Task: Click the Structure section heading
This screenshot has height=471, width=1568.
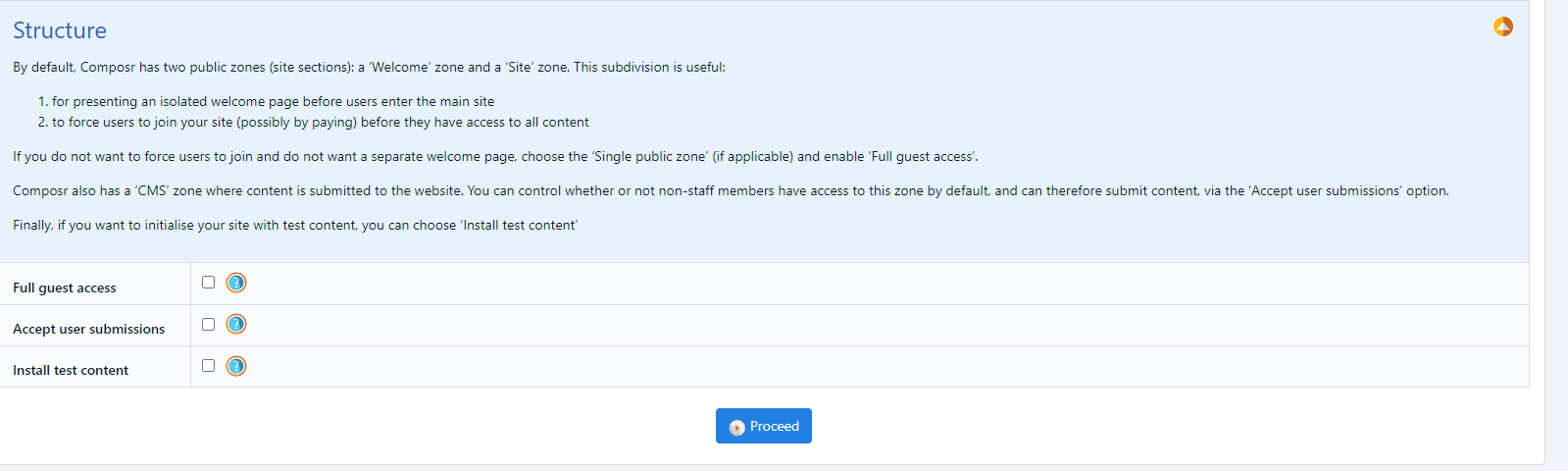Action: (x=60, y=30)
